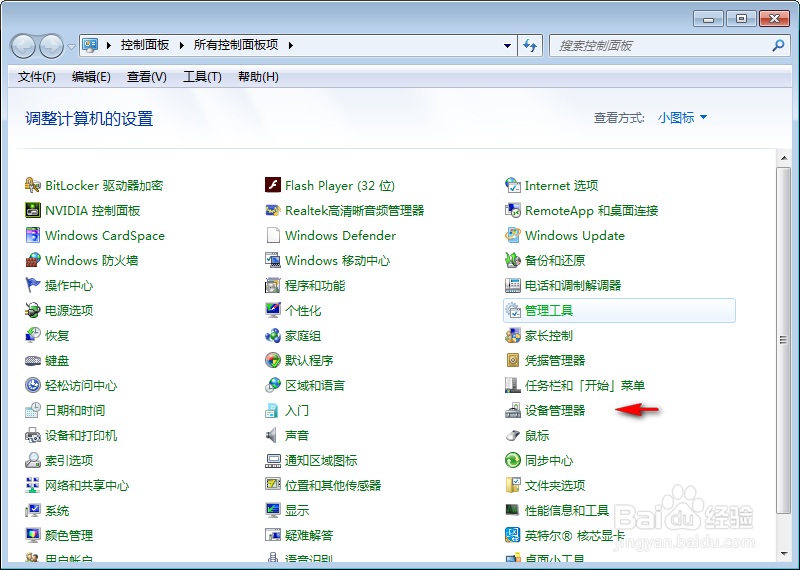Expand the arrow after 所有控制面板项 breadcrumb
Image resolution: width=800 pixels, height=570 pixels.
coord(291,45)
